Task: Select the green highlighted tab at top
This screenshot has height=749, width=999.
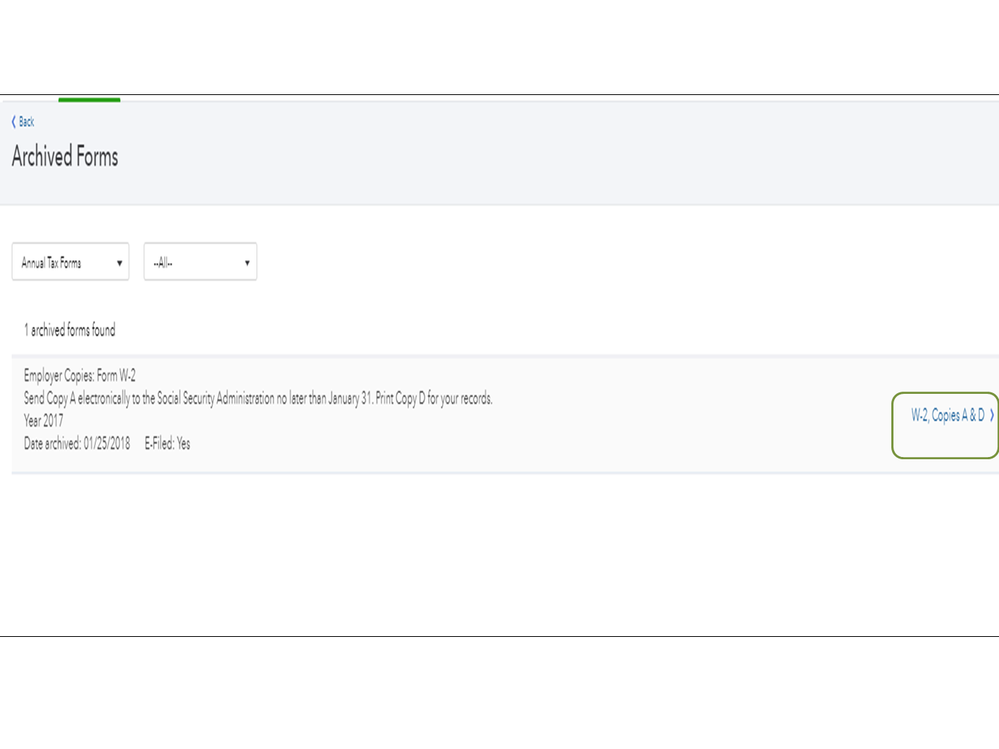Action: tap(89, 99)
